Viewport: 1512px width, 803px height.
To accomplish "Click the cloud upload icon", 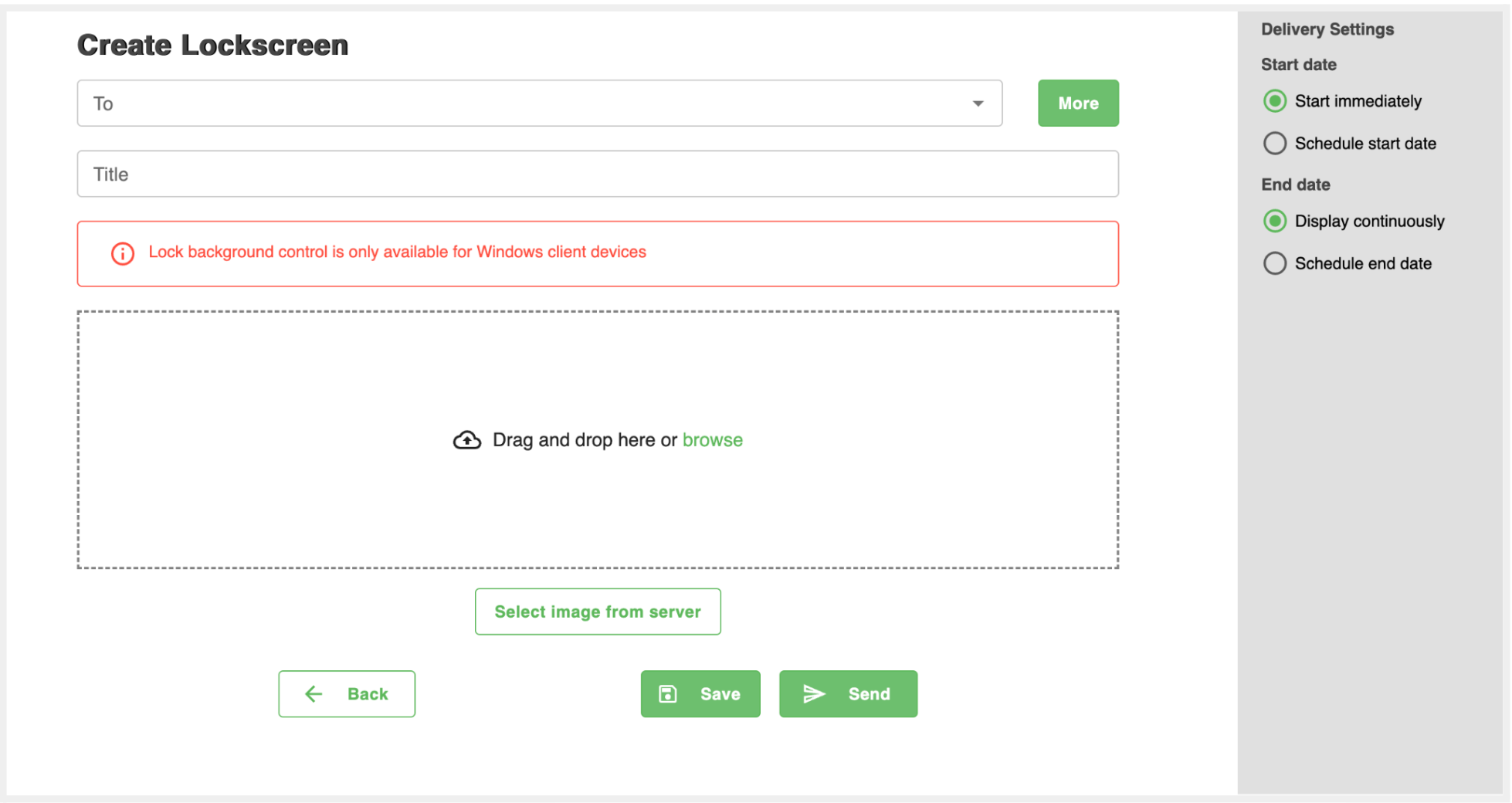I will pyautogui.click(x=466, y=440).
